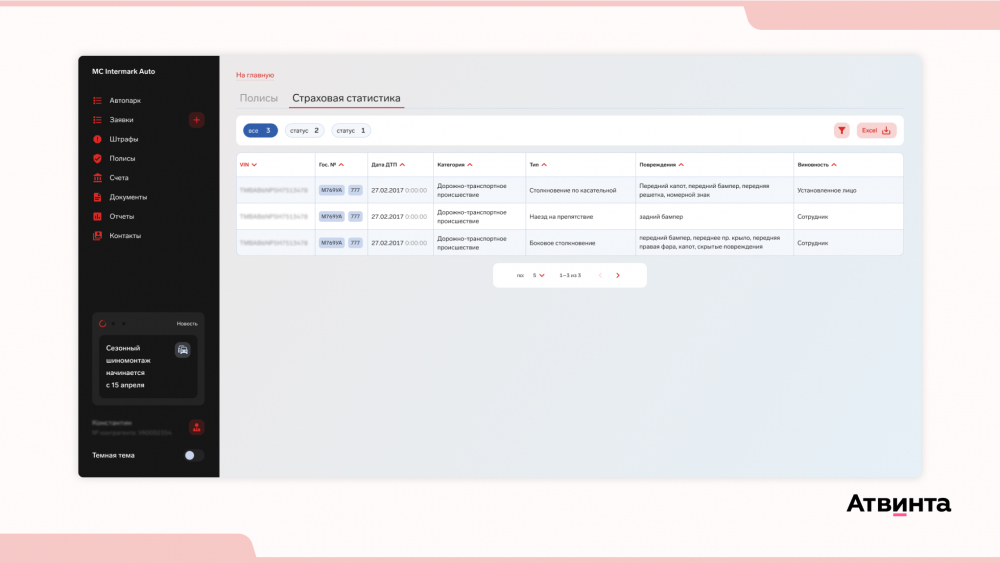The height and width of the screenshot is (563, 1000).
Task: Click the Контакты book icon
Action: tap(97, 236)
